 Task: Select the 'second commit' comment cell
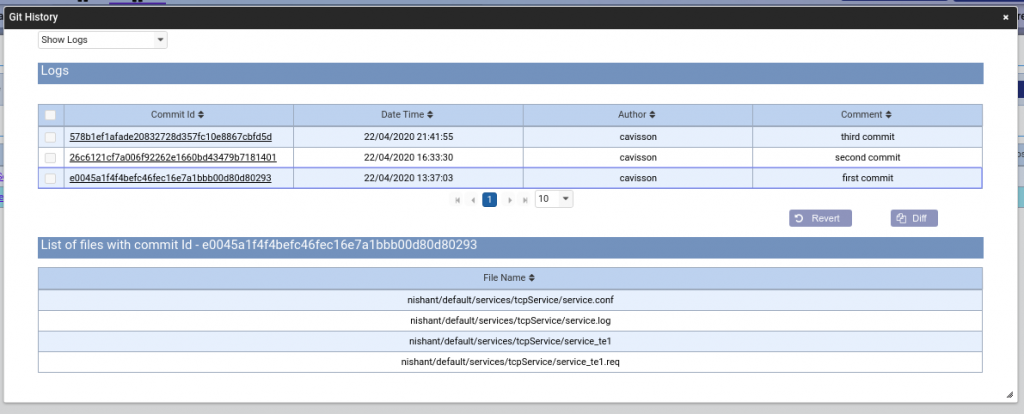(x=867, y=157)
